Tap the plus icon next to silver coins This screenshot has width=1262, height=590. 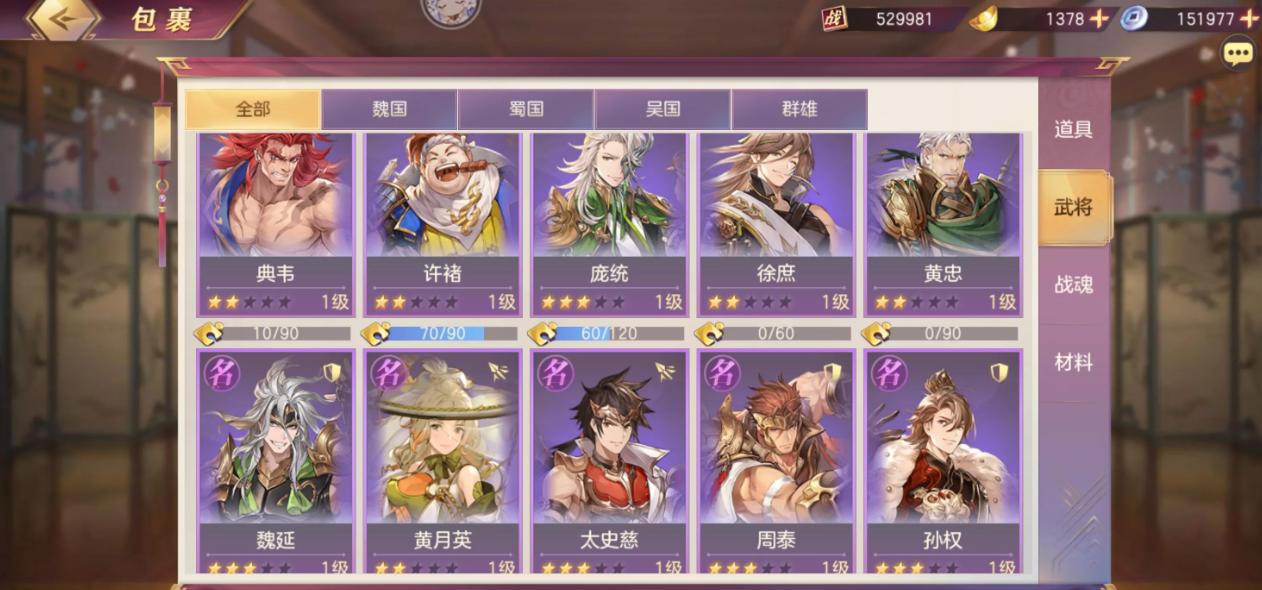click(x=1249, y=18)
